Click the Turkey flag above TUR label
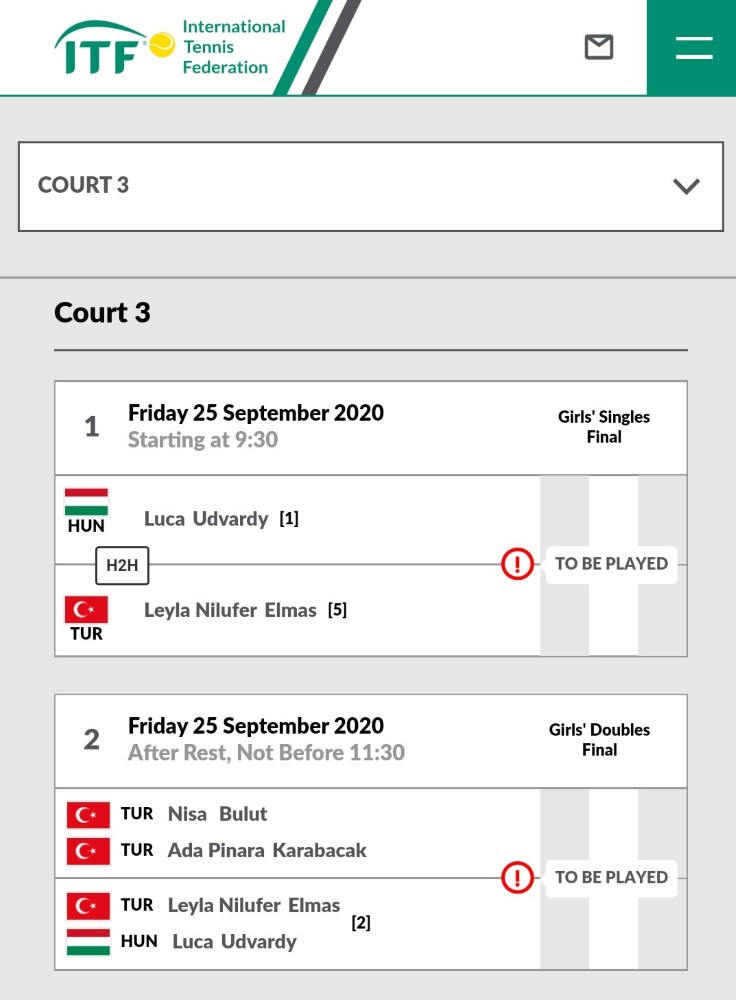736x1000 pixels. [86, 609]
